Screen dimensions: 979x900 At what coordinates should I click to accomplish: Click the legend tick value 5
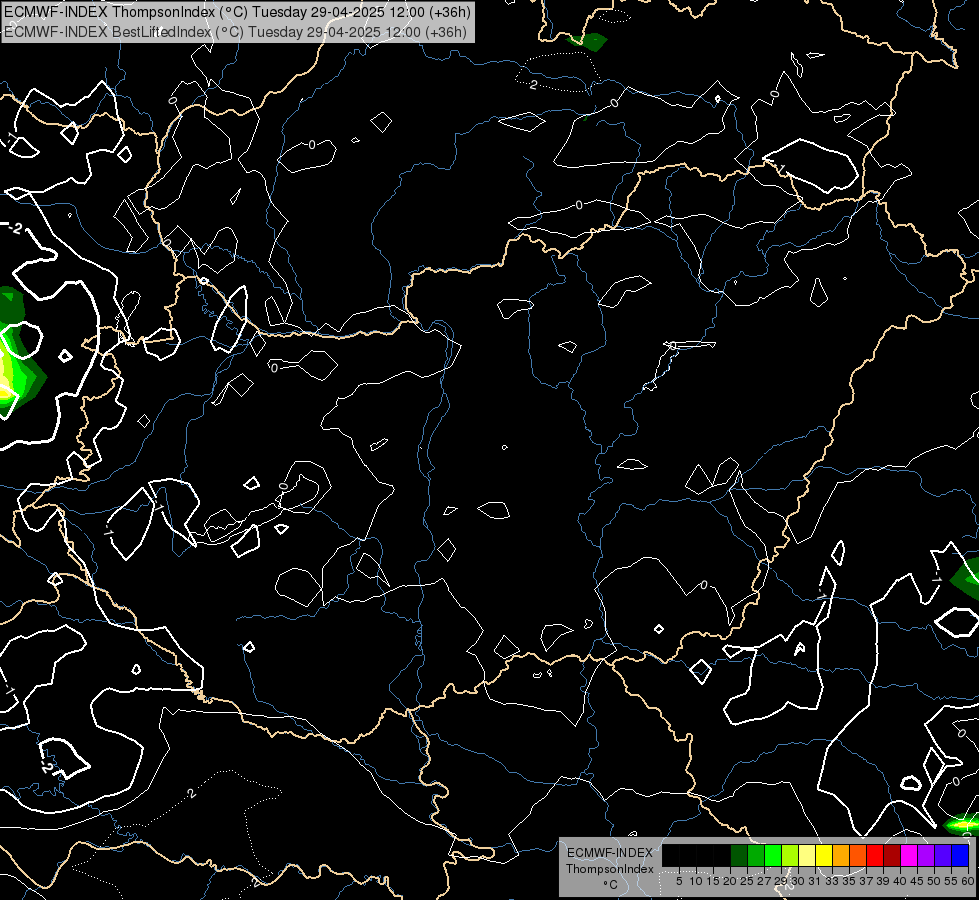click(679, 881)
